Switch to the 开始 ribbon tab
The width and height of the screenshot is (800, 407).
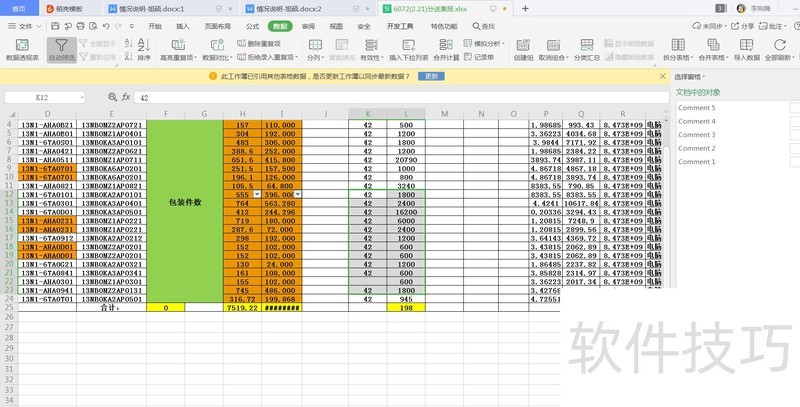tap(155, 26)
